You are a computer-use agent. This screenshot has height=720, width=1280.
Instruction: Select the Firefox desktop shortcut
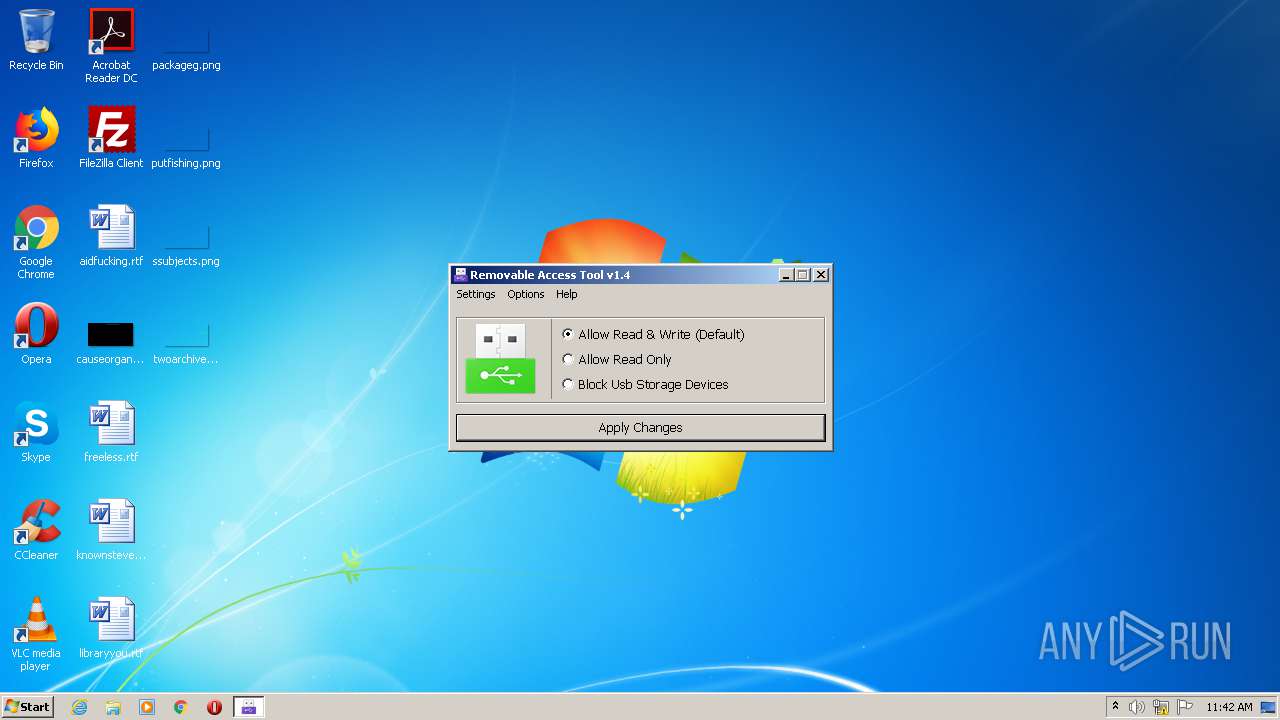click(x=36, y=138)
